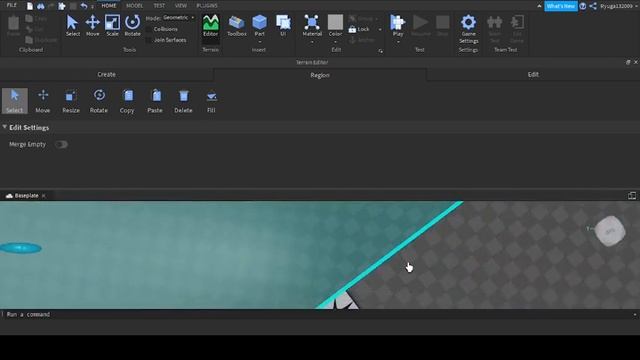Open the Material manager icon
This screenshot has height=360, width=640.
[x=312, y=25]
